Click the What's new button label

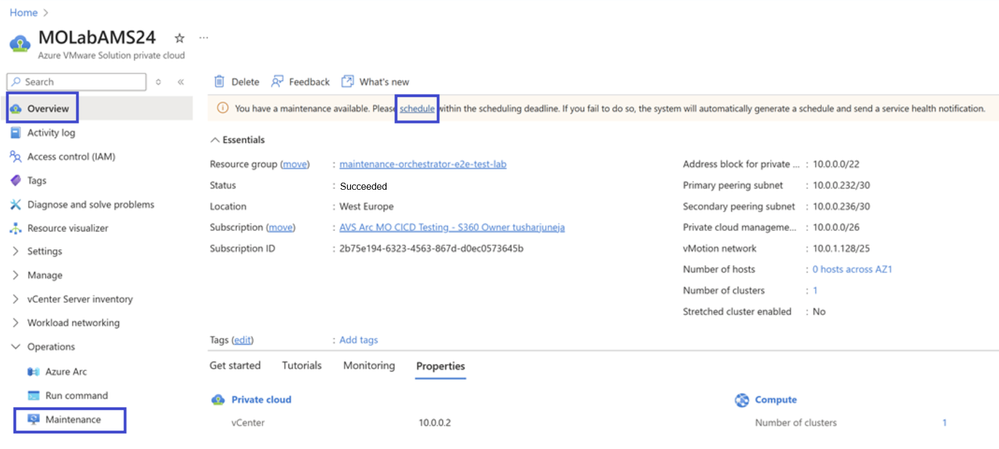(384, 82)
